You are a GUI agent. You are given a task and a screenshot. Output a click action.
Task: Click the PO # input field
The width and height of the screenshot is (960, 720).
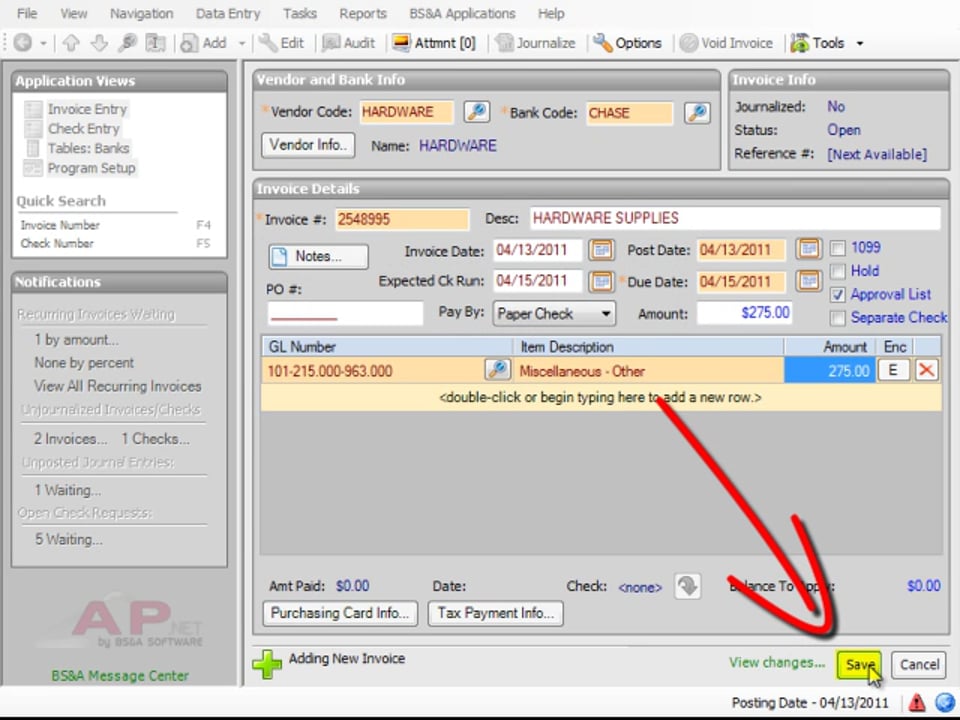[345, 313]
